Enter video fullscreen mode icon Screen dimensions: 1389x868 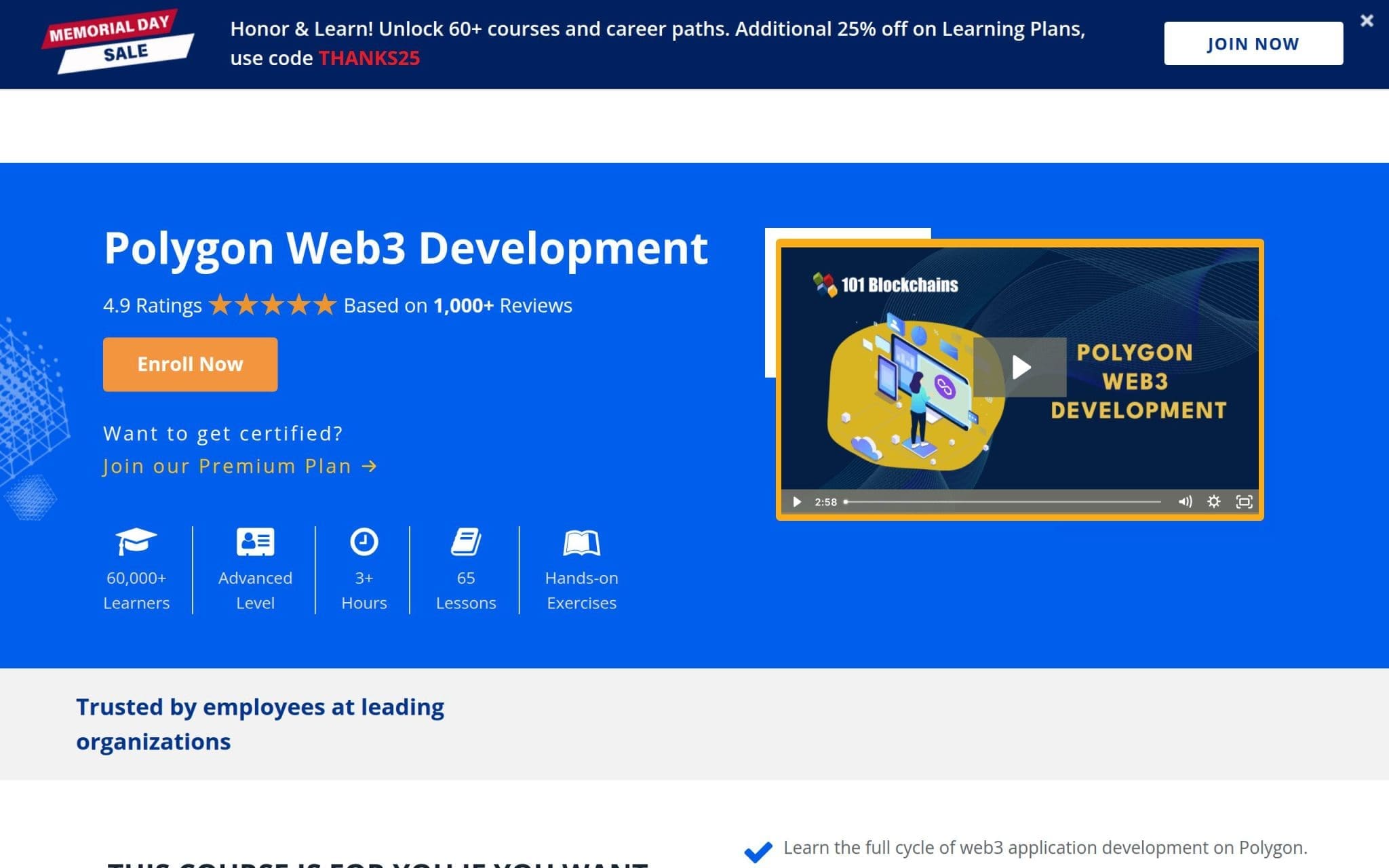click(1244, 502)
